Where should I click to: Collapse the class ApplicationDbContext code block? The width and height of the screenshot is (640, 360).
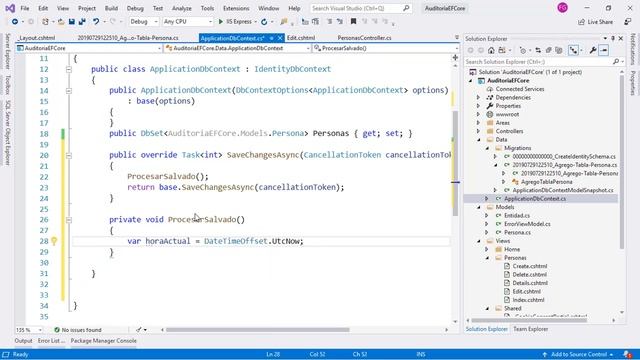point(69,69)
